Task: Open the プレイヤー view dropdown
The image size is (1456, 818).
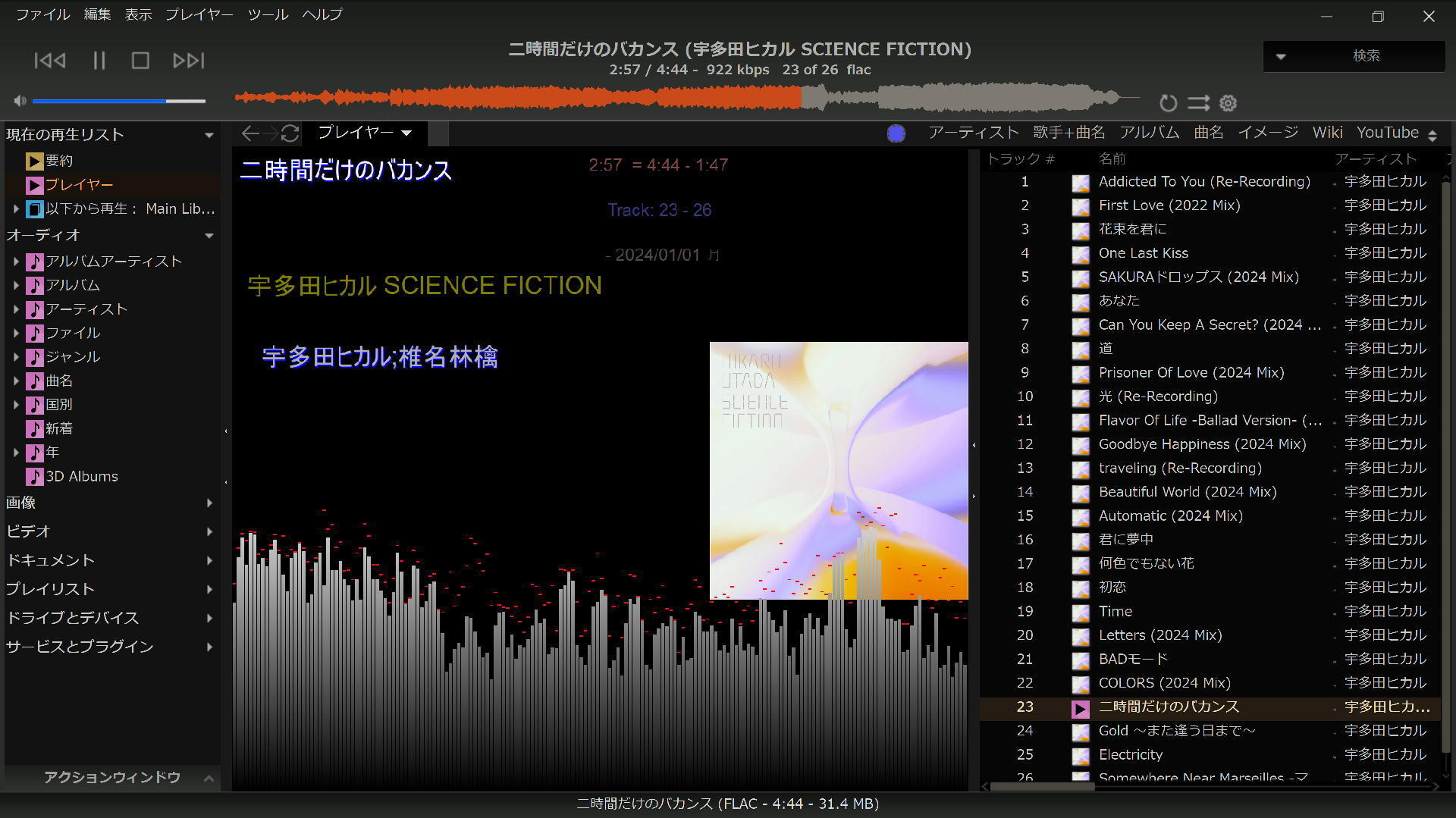Action: [x=406, y=133]
